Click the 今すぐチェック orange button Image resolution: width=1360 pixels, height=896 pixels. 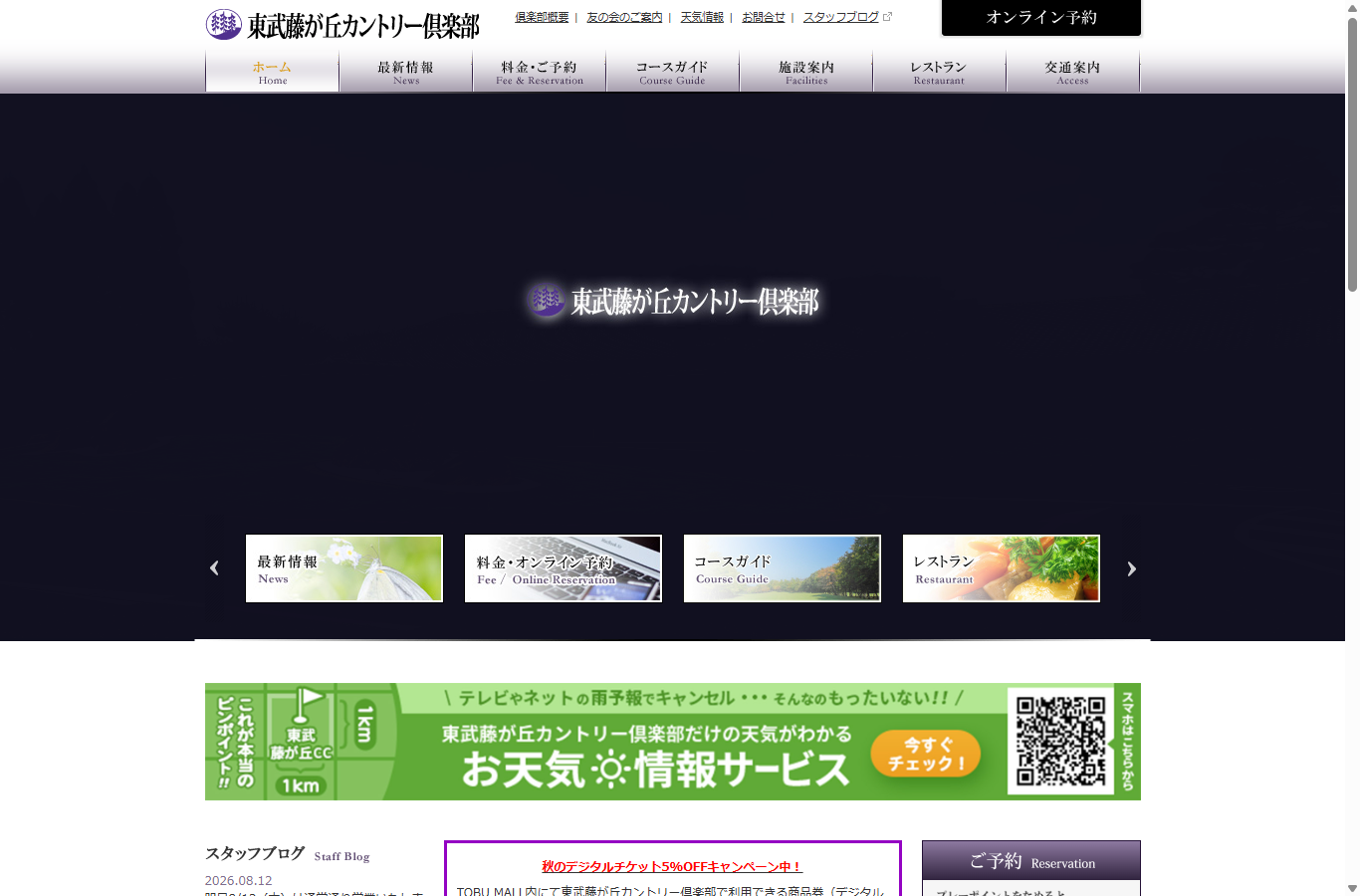(x=926, y=755)
